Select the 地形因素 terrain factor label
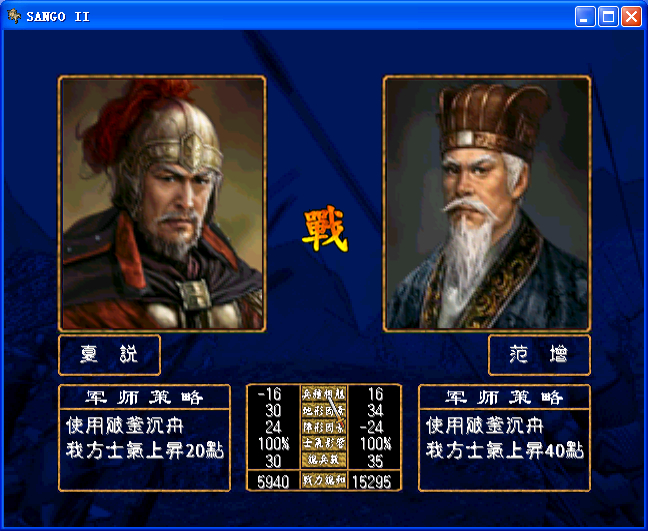Viewport: 648px width, 531px height. tap(324, 410)
